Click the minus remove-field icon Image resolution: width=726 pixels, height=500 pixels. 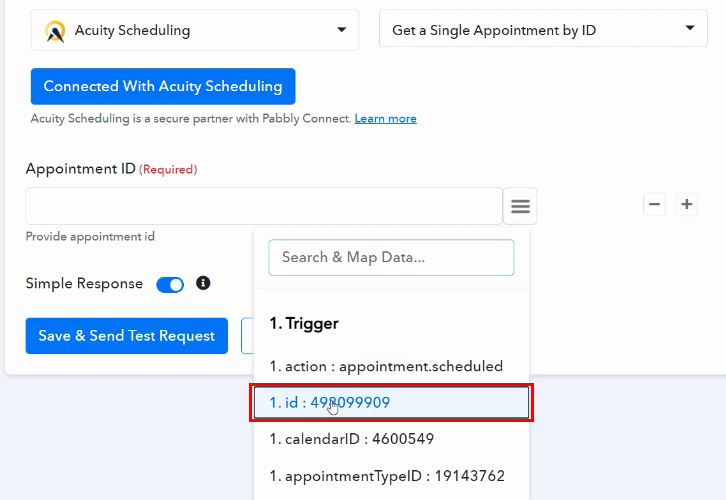[x=654, y=204]
